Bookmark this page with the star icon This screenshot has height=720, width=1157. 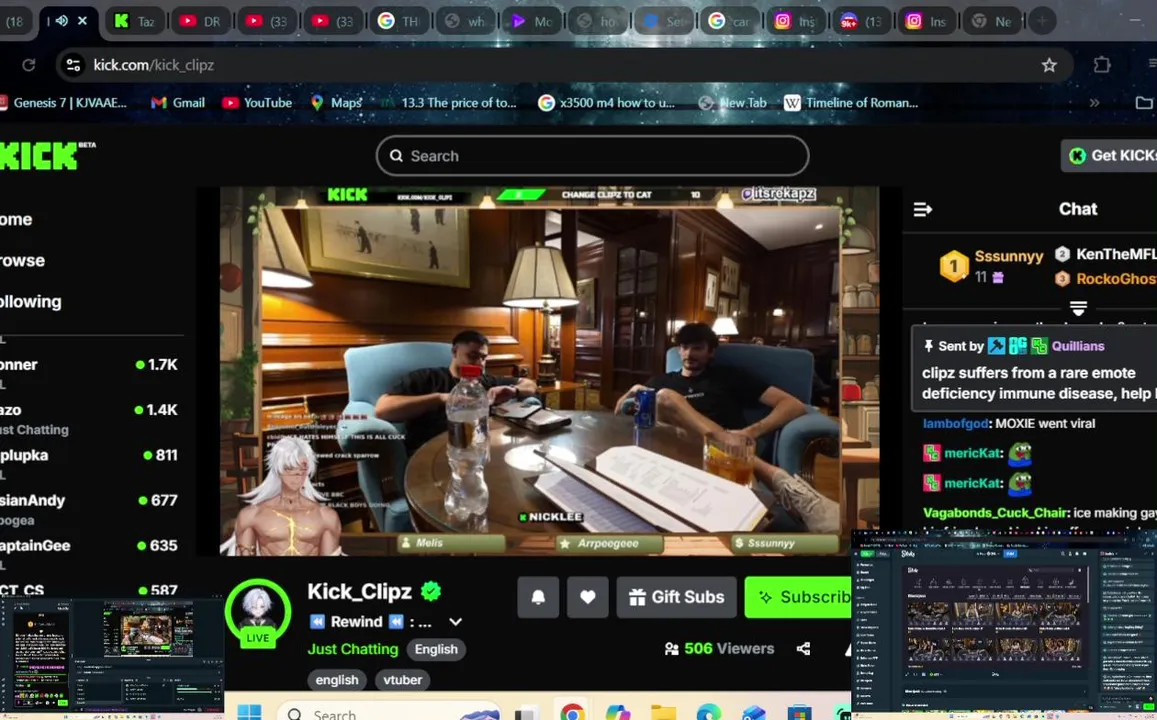tap(1049, 65)
